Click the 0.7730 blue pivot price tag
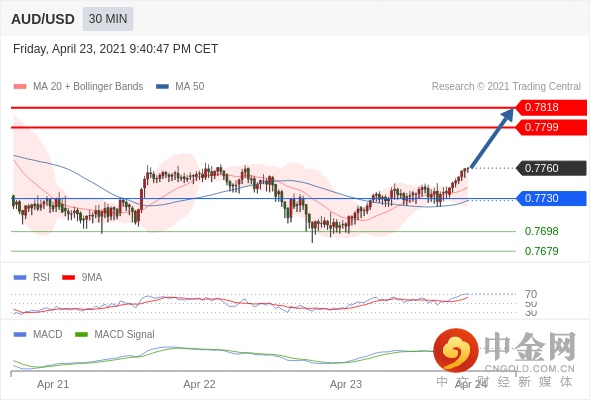The width and height of the screenshot is (590, 400). (x=551, y=198)
